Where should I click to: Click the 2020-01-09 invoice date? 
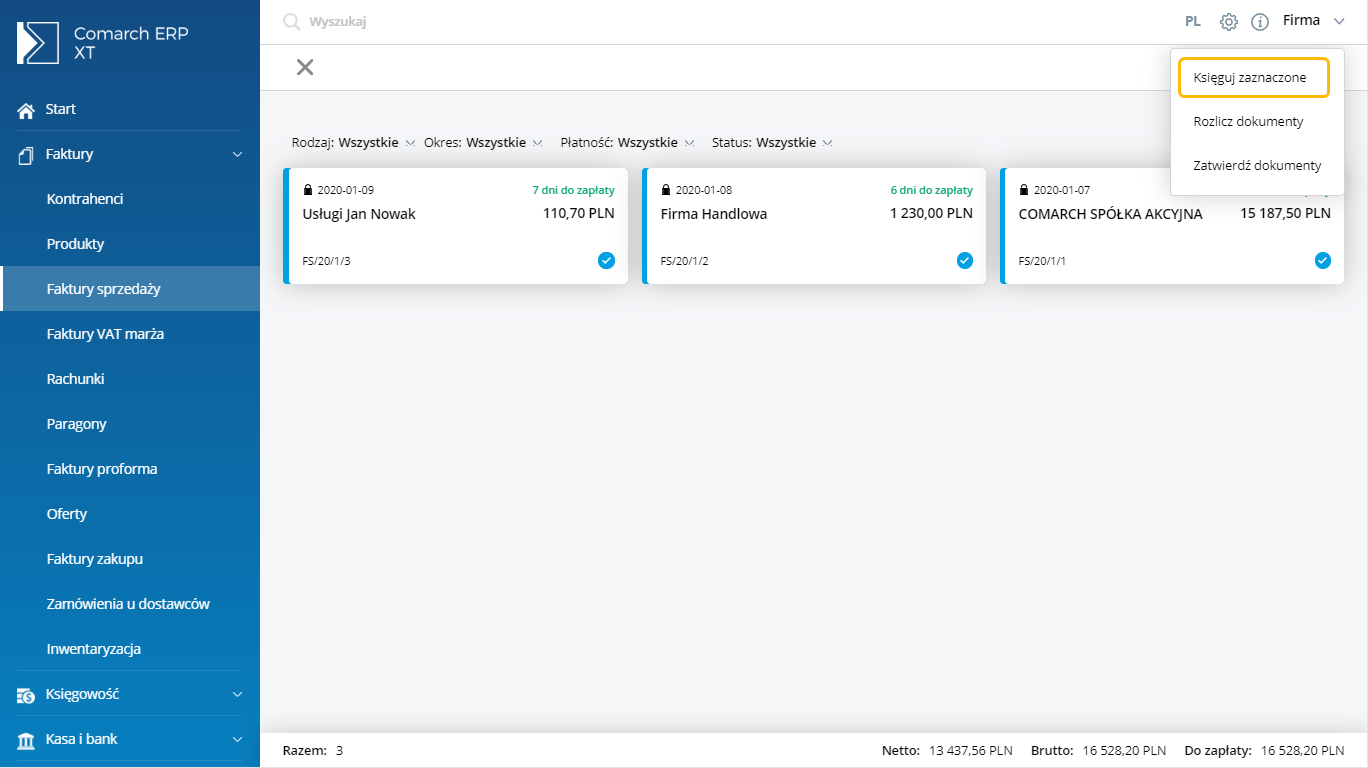click(x=346, y=190)
